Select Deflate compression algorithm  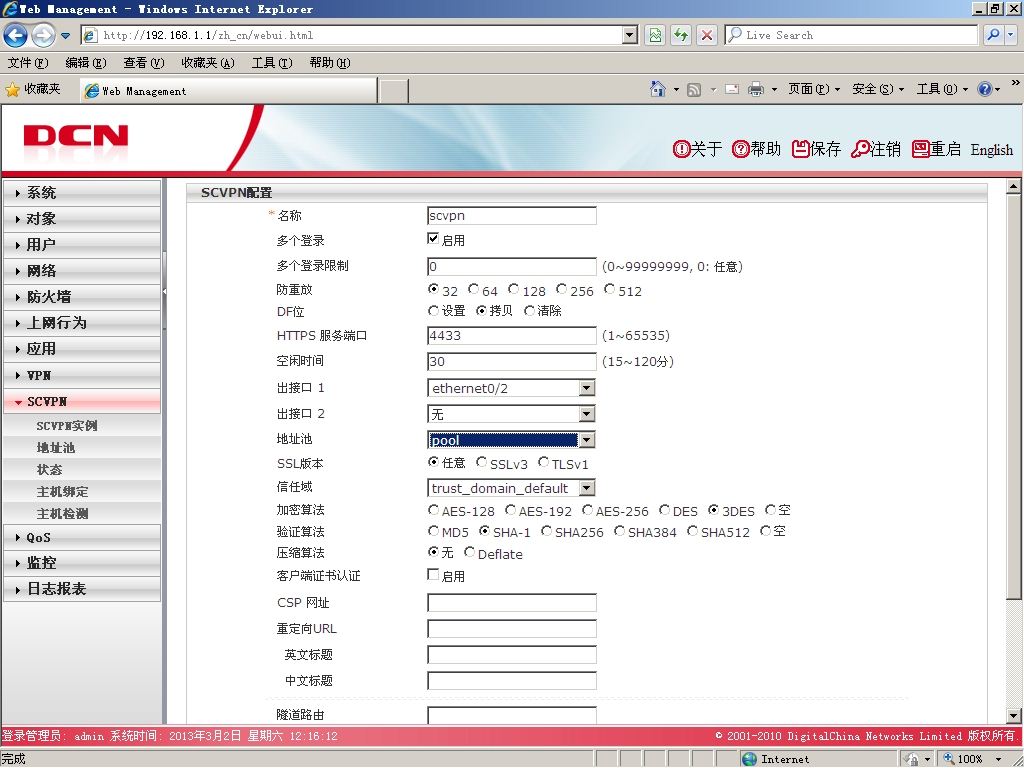[470, 552]
